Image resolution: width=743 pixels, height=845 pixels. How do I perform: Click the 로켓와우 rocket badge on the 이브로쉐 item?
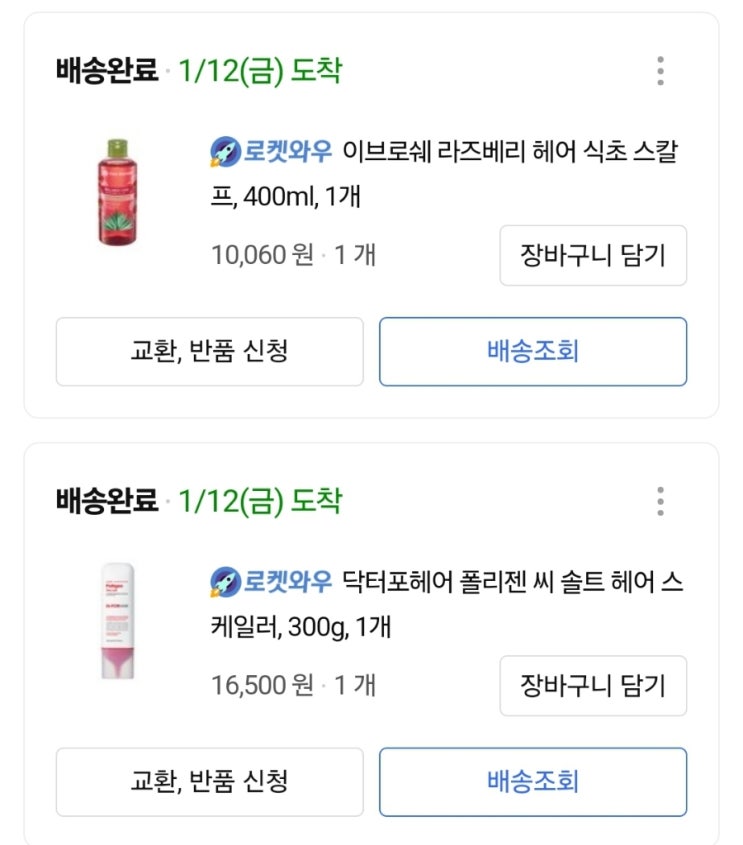point(227,151)
